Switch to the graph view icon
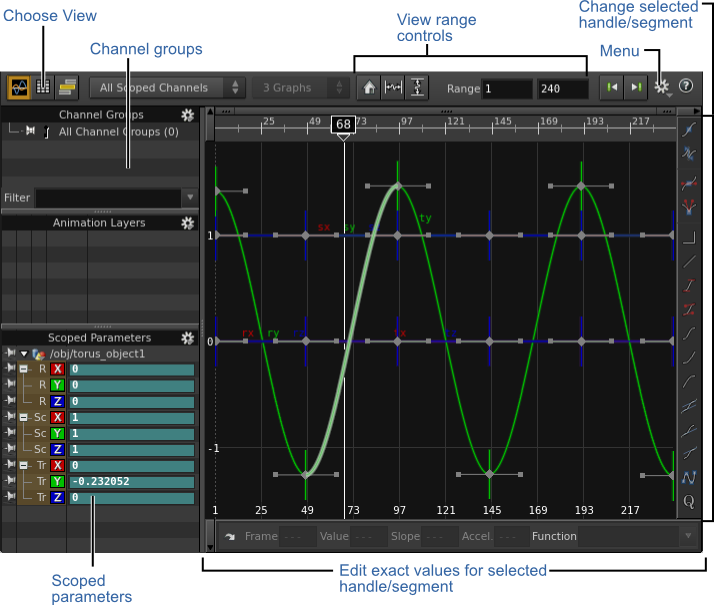 (x=18, y=87)
